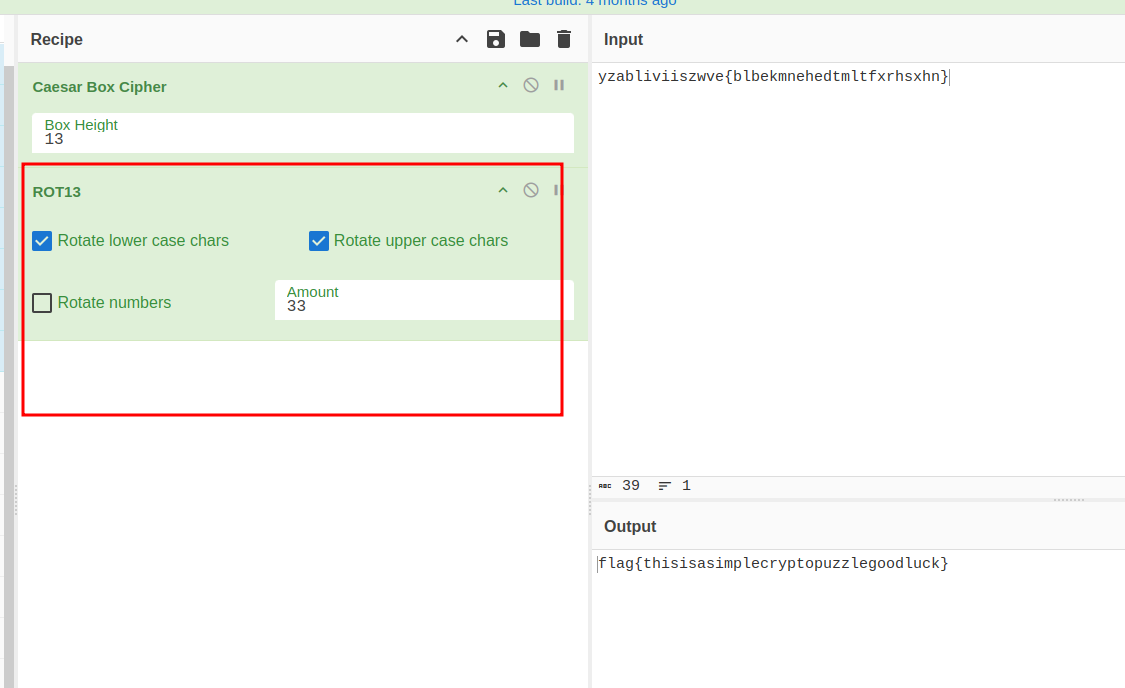Enable Rotate numbers checkbox
The height and width of the screenshot is (688, 1125).
[42, 303]
